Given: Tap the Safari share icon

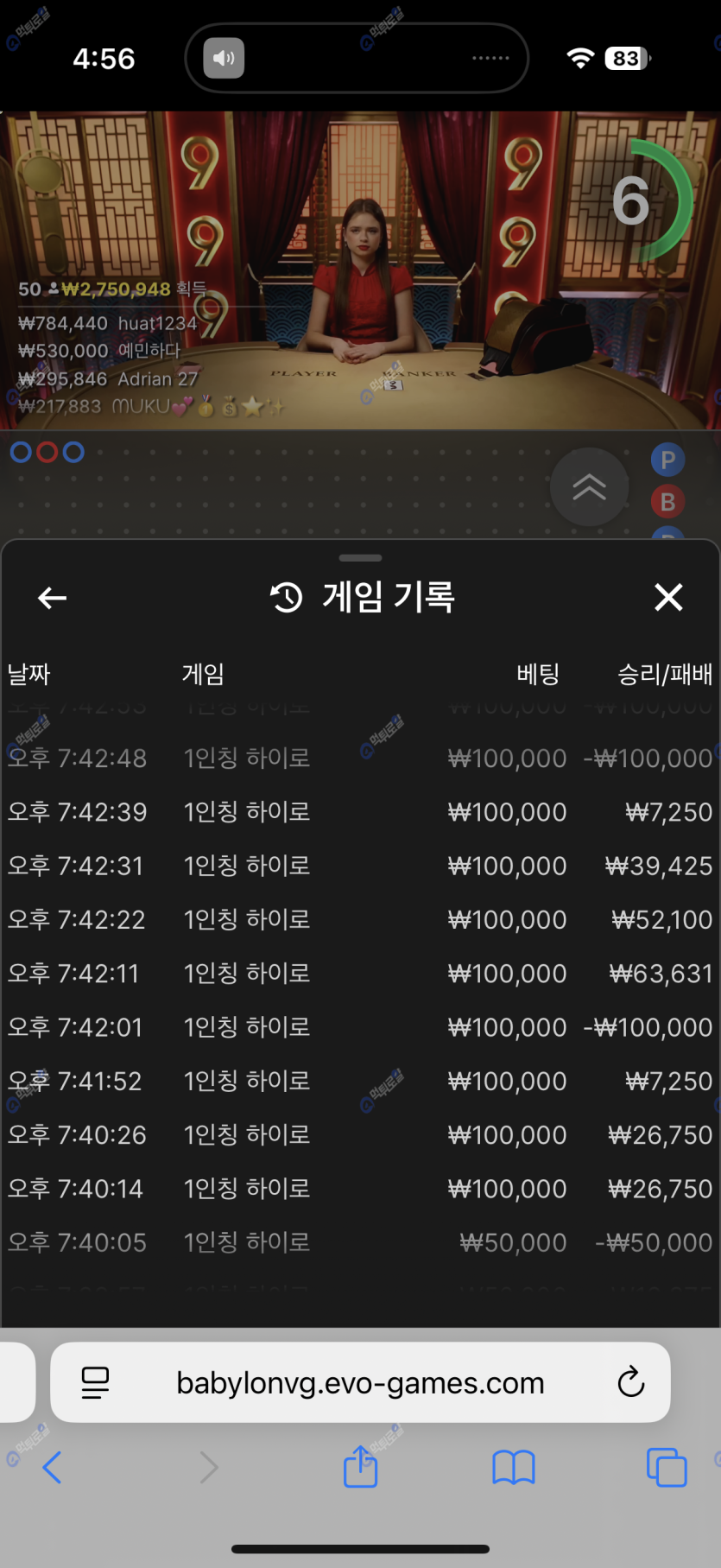Looking at the screenshot, I should (x=360, y=1467).
